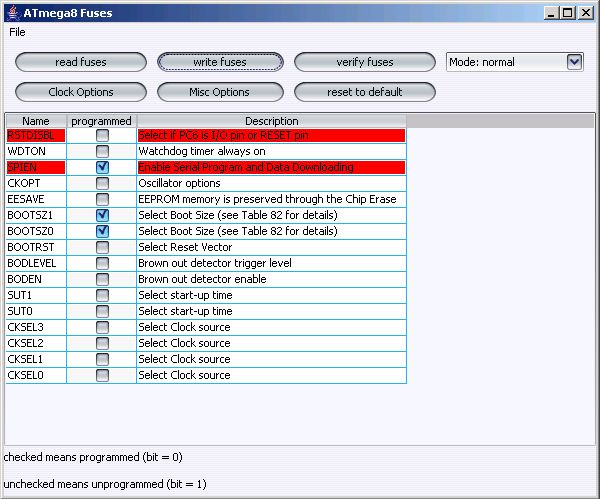The width and height of the screenshot is (600, 499).
Task: Toggle the CKOPT programmed checkbox
Action: point(102,183)
